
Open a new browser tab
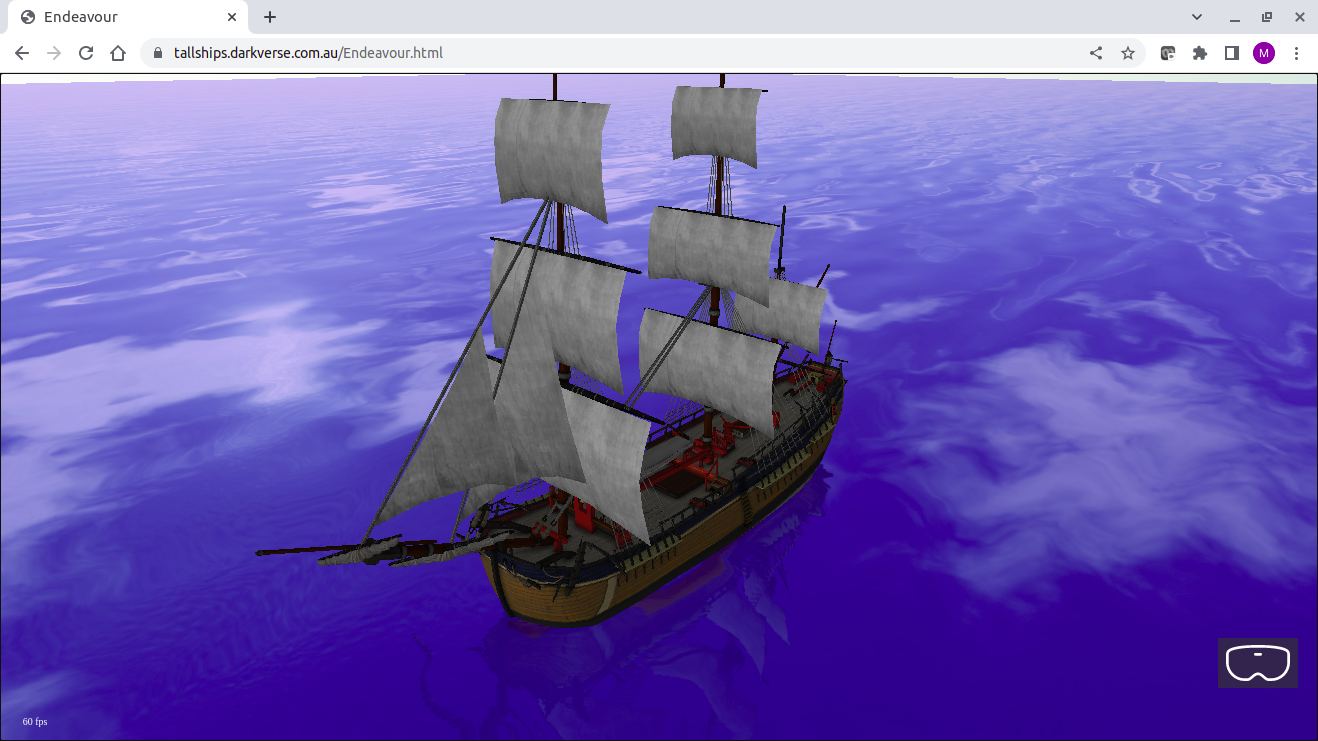(x=270, y=17)
